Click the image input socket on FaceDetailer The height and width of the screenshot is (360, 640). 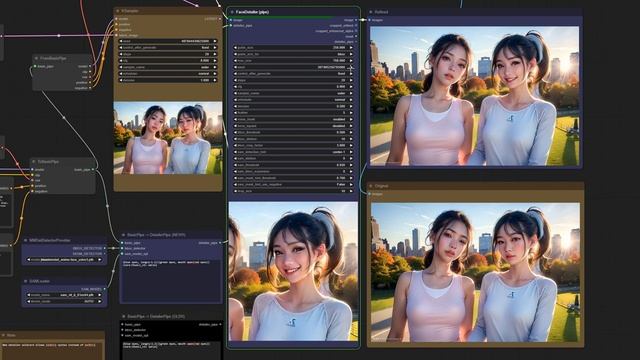click(x=231, y=20)
